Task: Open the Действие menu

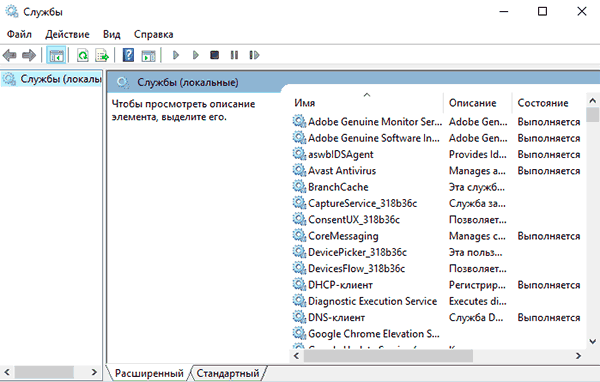Action: 67,34
